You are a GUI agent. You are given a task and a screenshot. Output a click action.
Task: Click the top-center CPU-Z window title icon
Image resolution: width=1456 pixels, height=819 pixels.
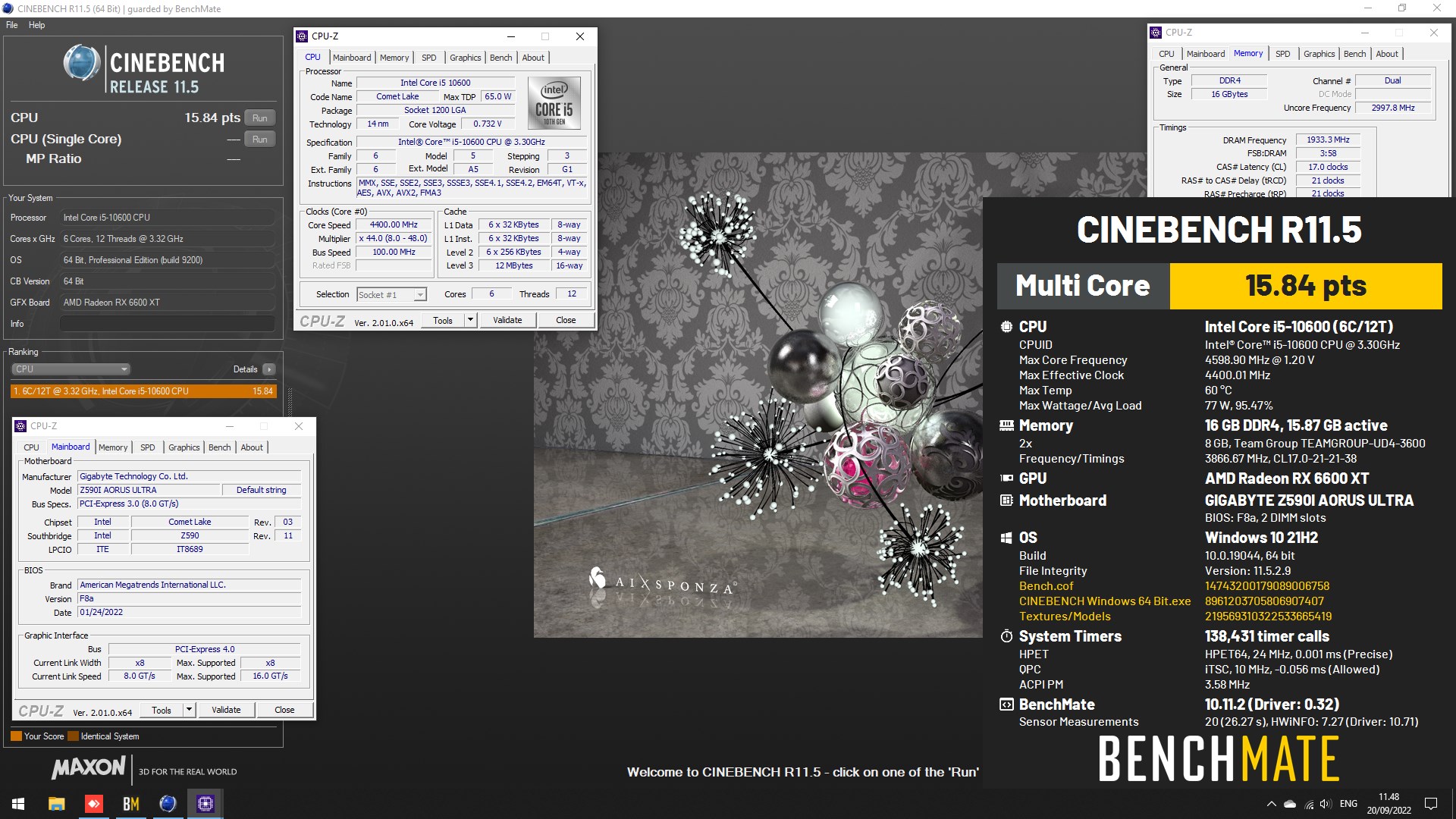tap(302, 36)
